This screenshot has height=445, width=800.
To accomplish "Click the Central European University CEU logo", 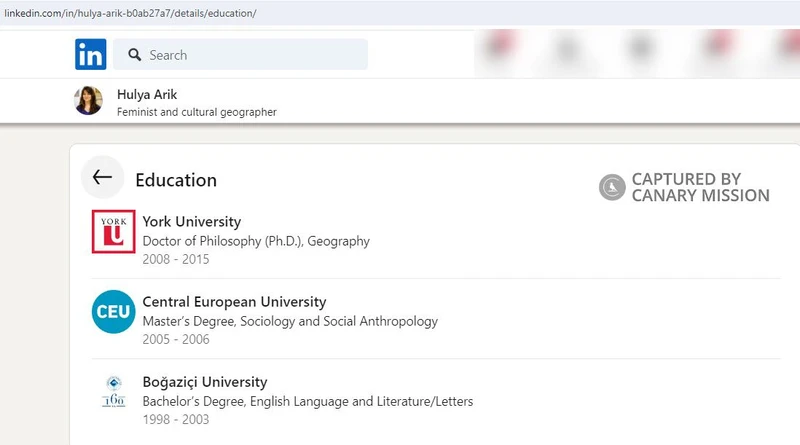I will [x=113, y=312].
